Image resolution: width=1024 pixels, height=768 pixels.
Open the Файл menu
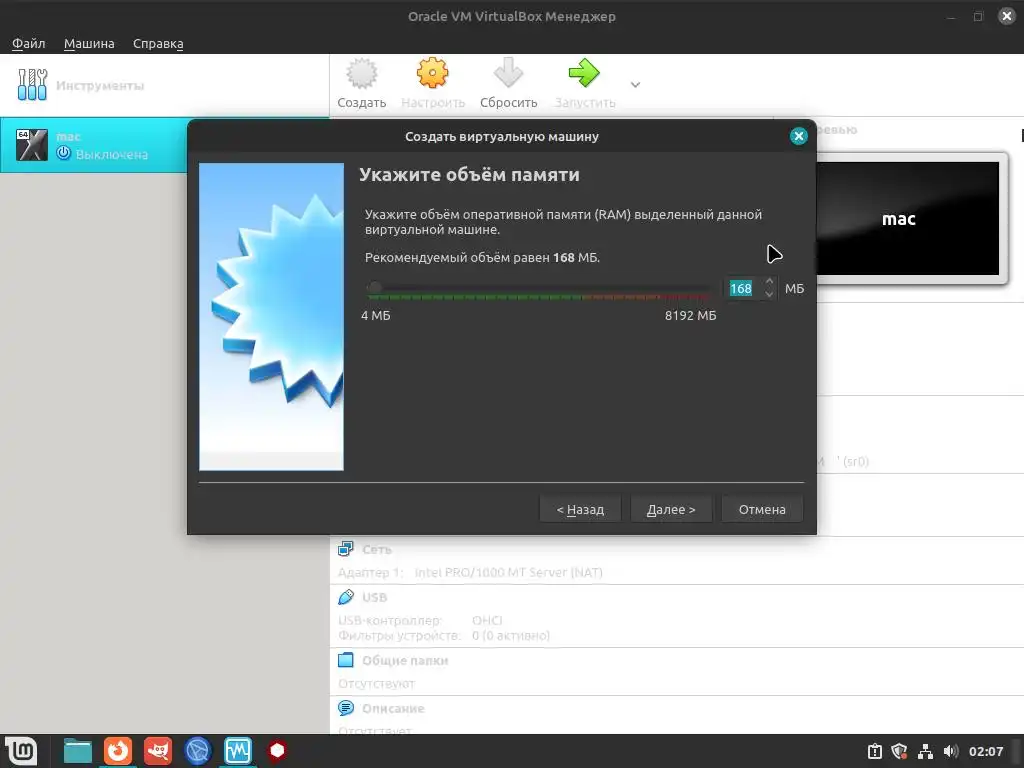pos(29,43)
